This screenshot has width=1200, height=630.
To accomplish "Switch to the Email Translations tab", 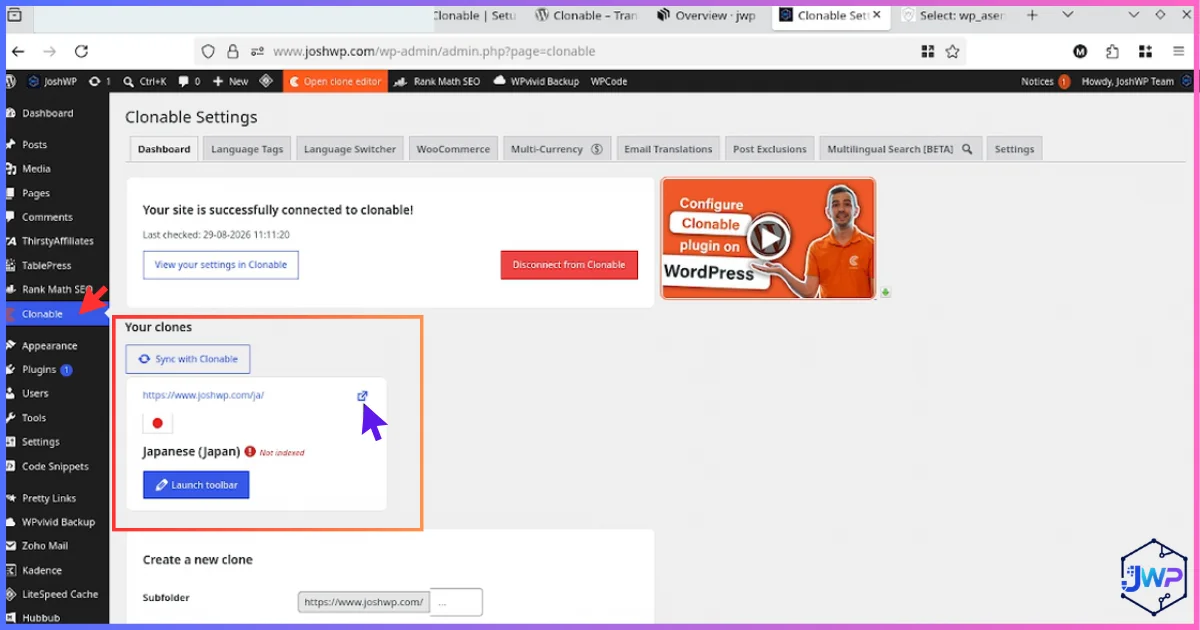I will 668,149.
